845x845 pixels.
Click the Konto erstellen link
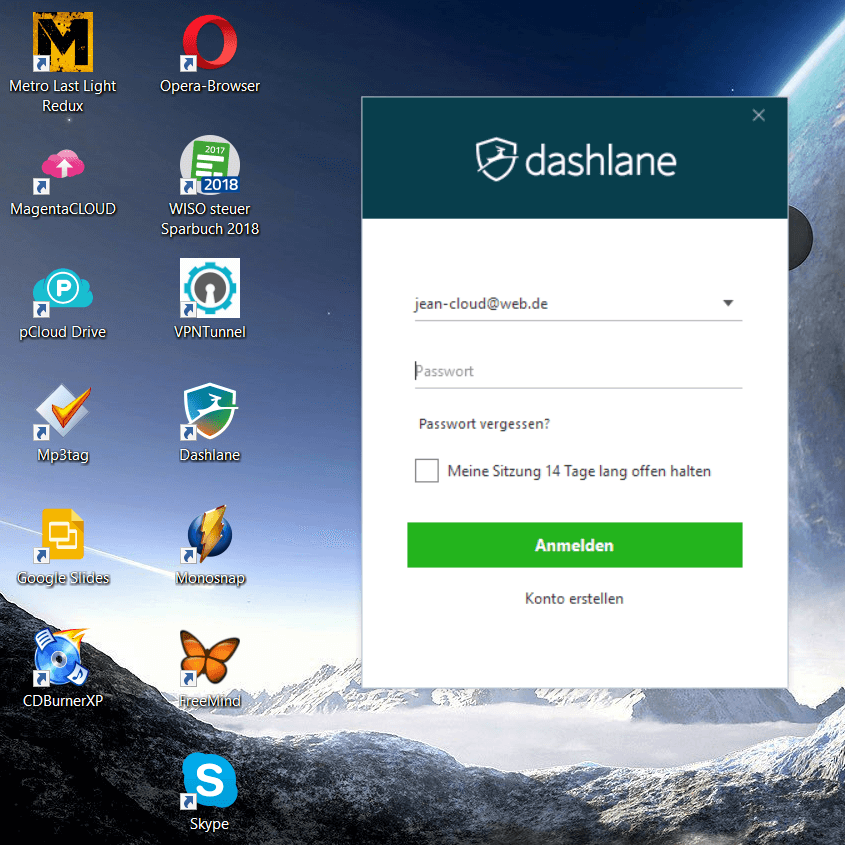click(574, 599)
